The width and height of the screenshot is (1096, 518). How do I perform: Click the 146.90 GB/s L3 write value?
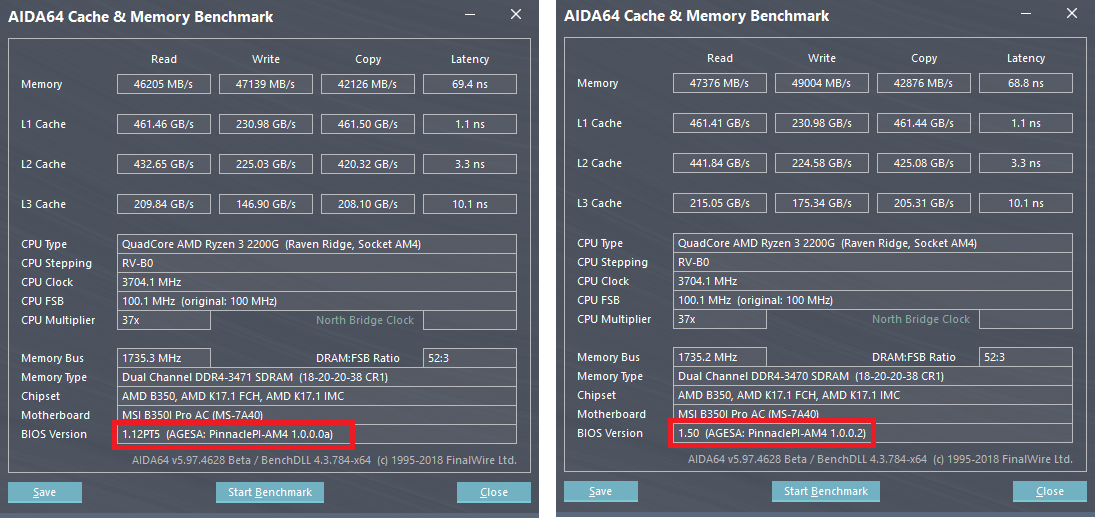[266, 205]
